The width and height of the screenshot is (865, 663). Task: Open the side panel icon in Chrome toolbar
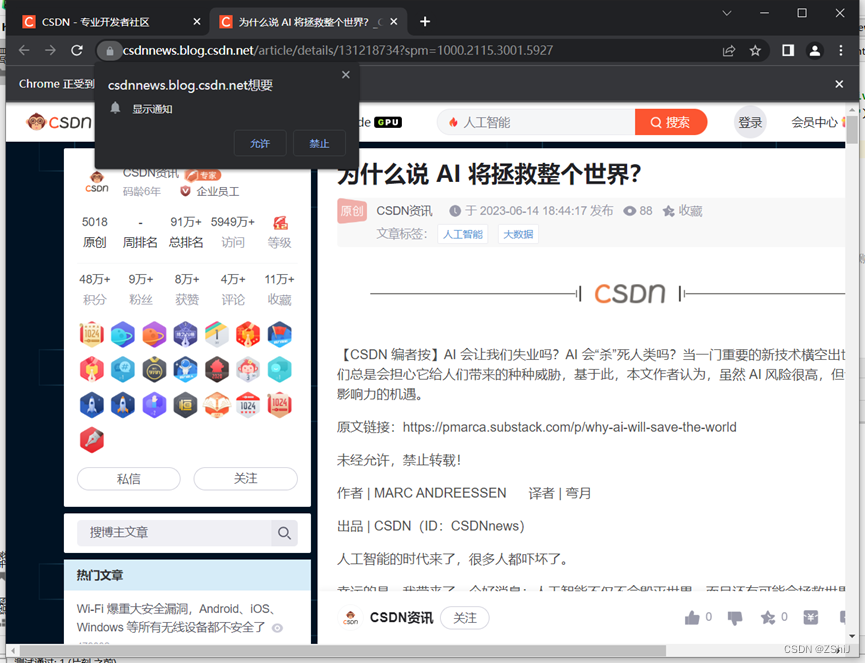point(788,51)
